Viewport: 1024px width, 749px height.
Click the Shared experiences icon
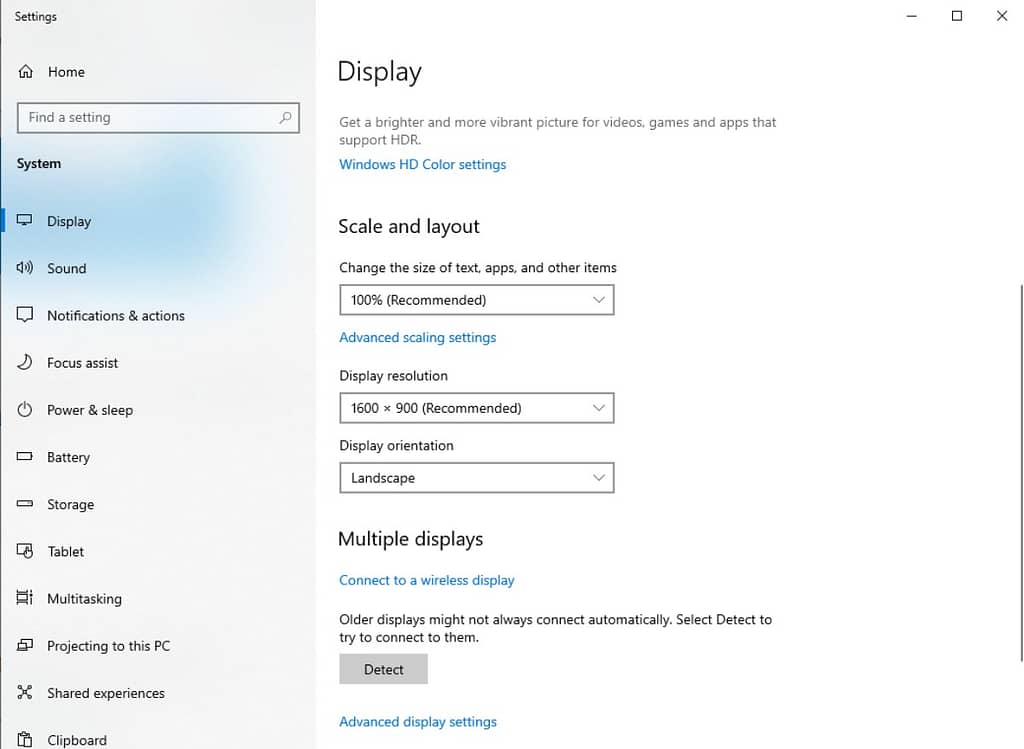click(x=25, y=692)
